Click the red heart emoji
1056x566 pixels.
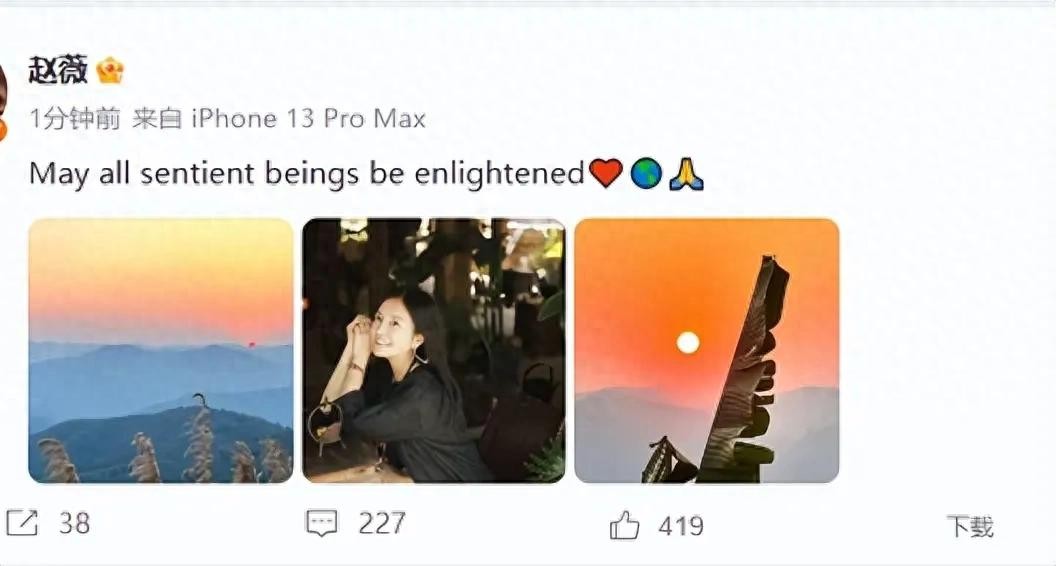[606, 174]
